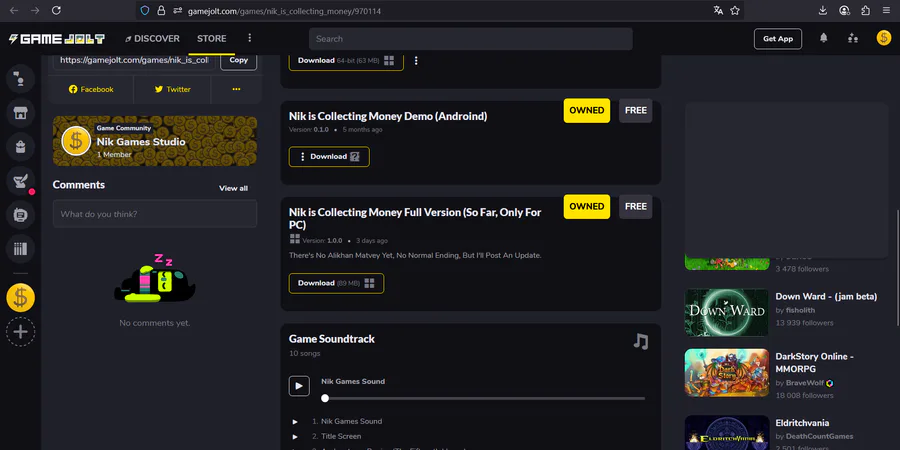This screenshot has width=900, height=450.
Task: Click the '10 songs' text
Action: point(305,354)
